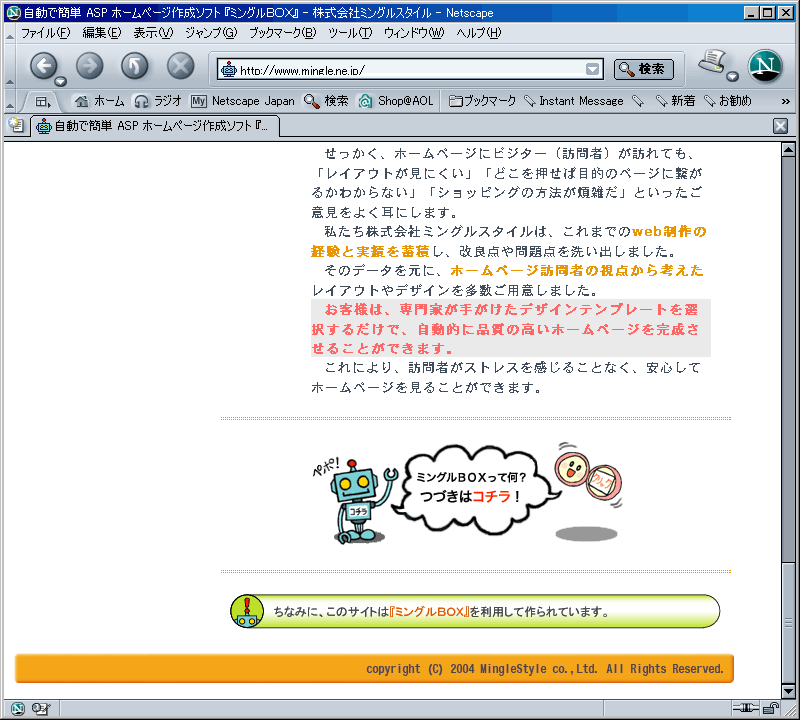Click the Netscape icon in the title bar
Viewport: 800px width, 720px height.
[x=13, y=12]
